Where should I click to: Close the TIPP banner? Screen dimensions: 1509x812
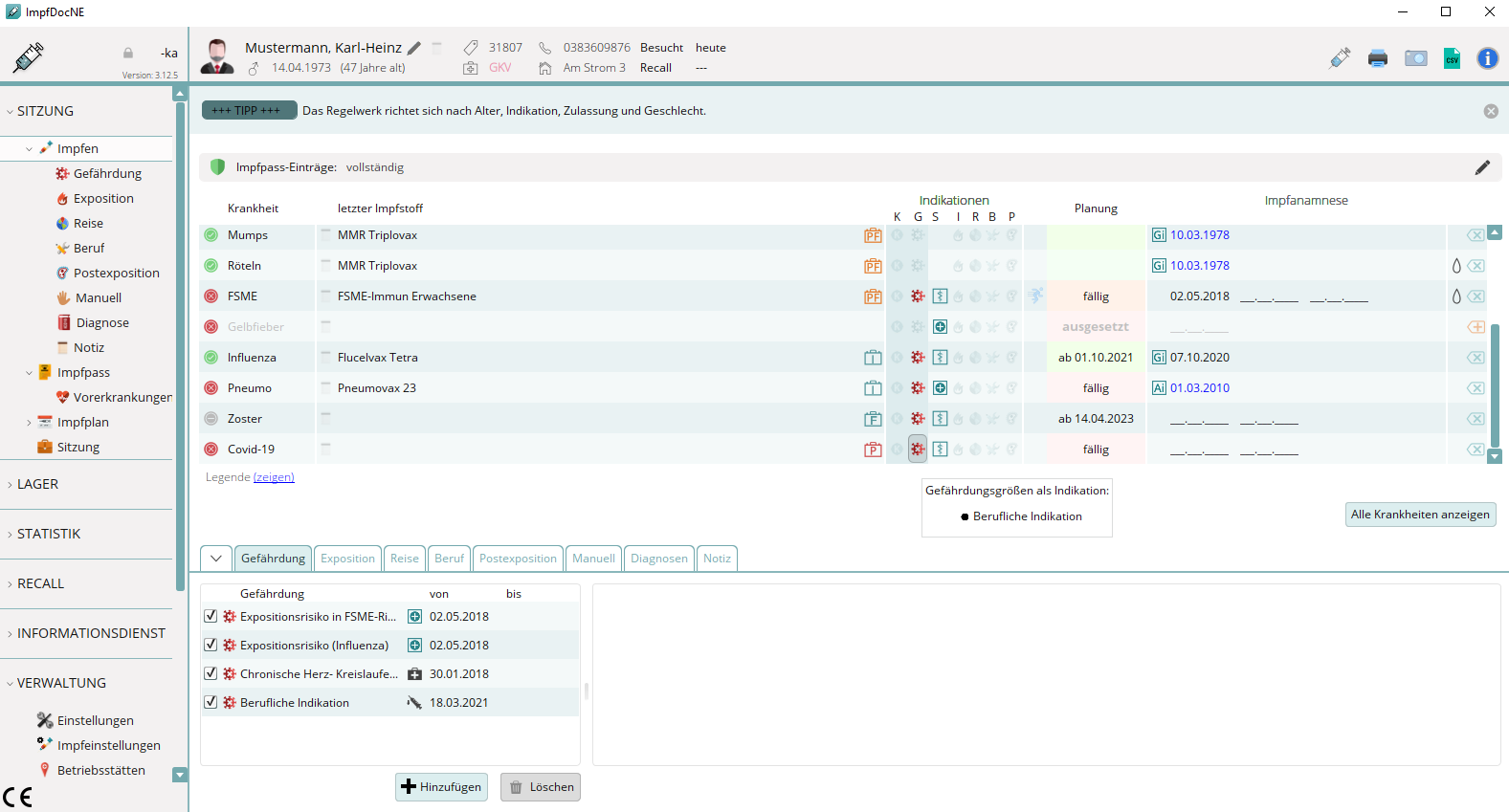pyautogui.click(x=1491, y=111)
